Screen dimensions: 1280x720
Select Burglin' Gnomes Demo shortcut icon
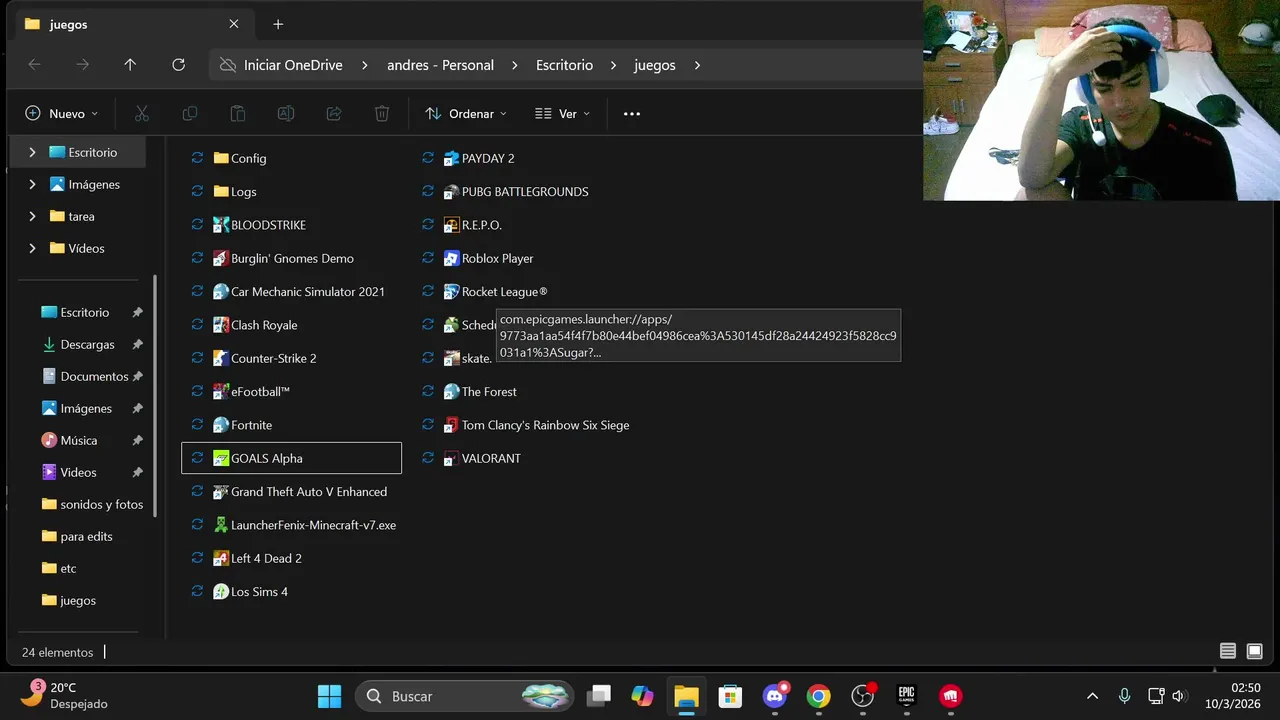point(221,258)
